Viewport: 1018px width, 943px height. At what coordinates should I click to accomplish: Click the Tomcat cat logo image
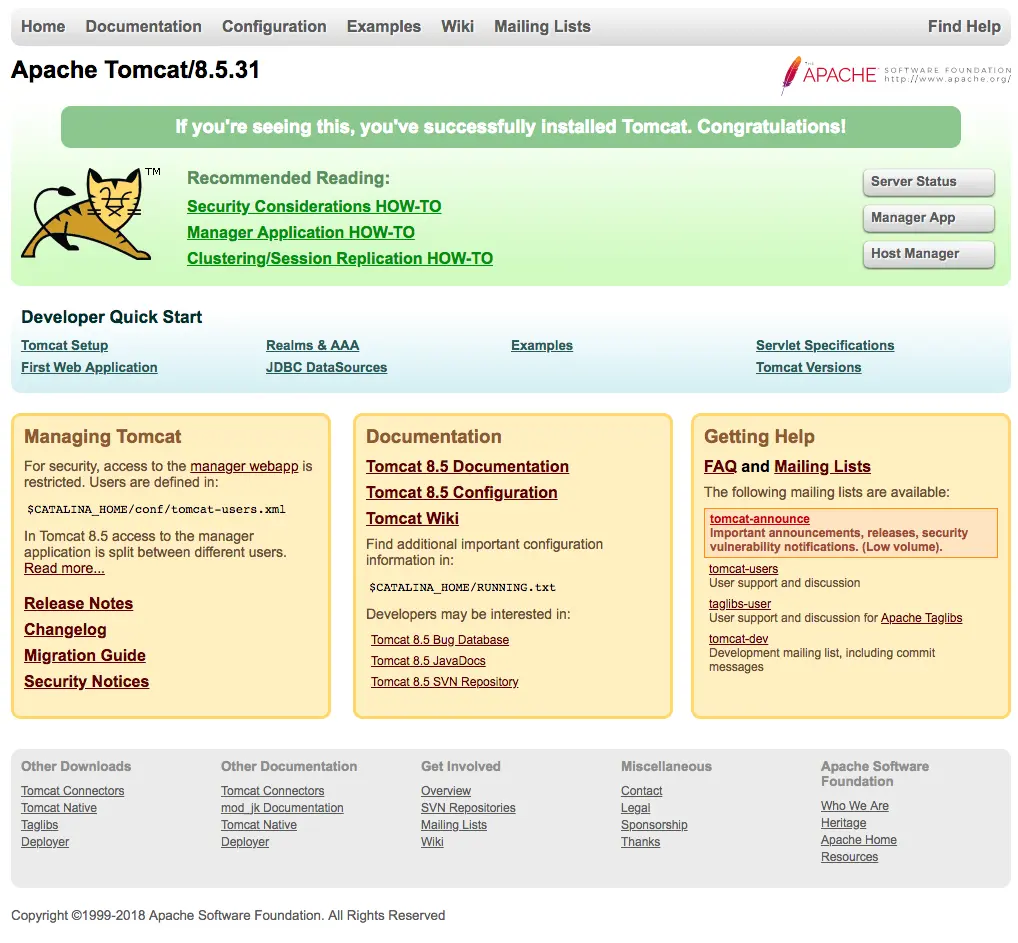click(91, 214)
